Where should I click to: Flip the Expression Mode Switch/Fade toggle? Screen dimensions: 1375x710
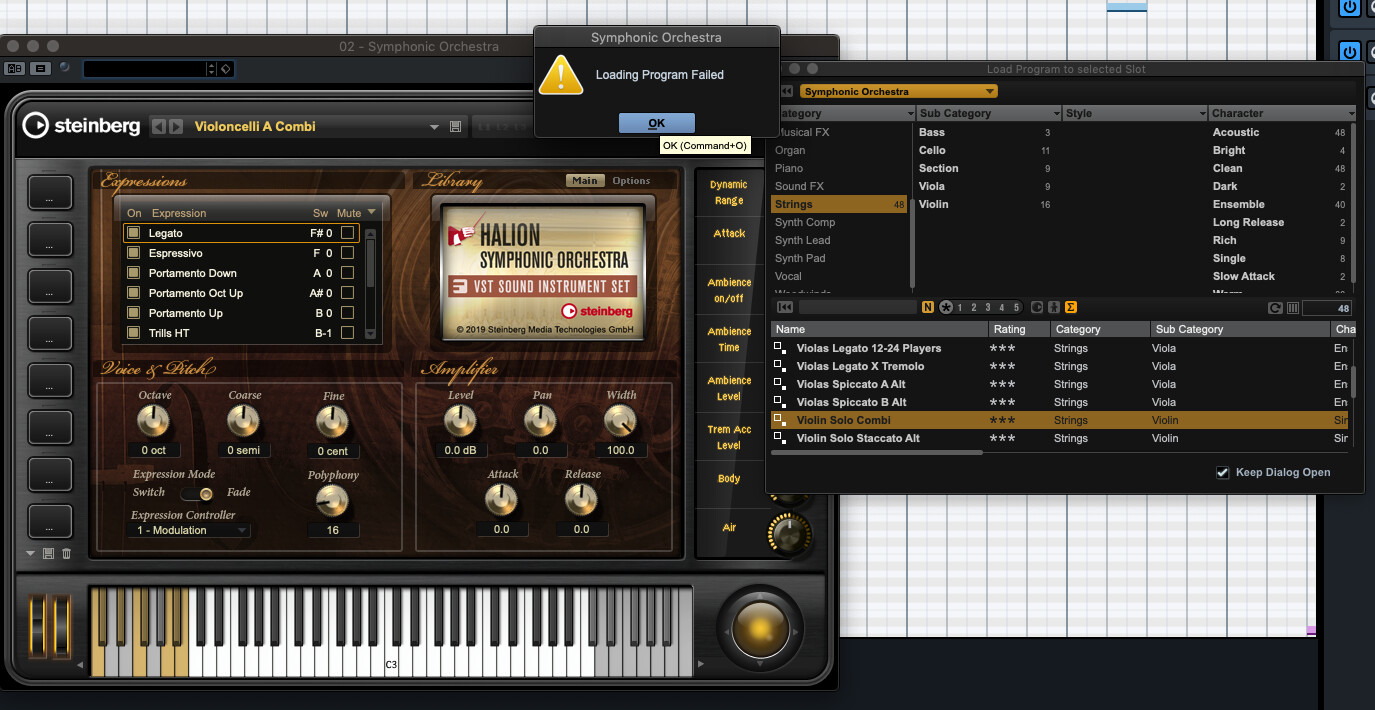pyautogui.click(x=195, y=493)
